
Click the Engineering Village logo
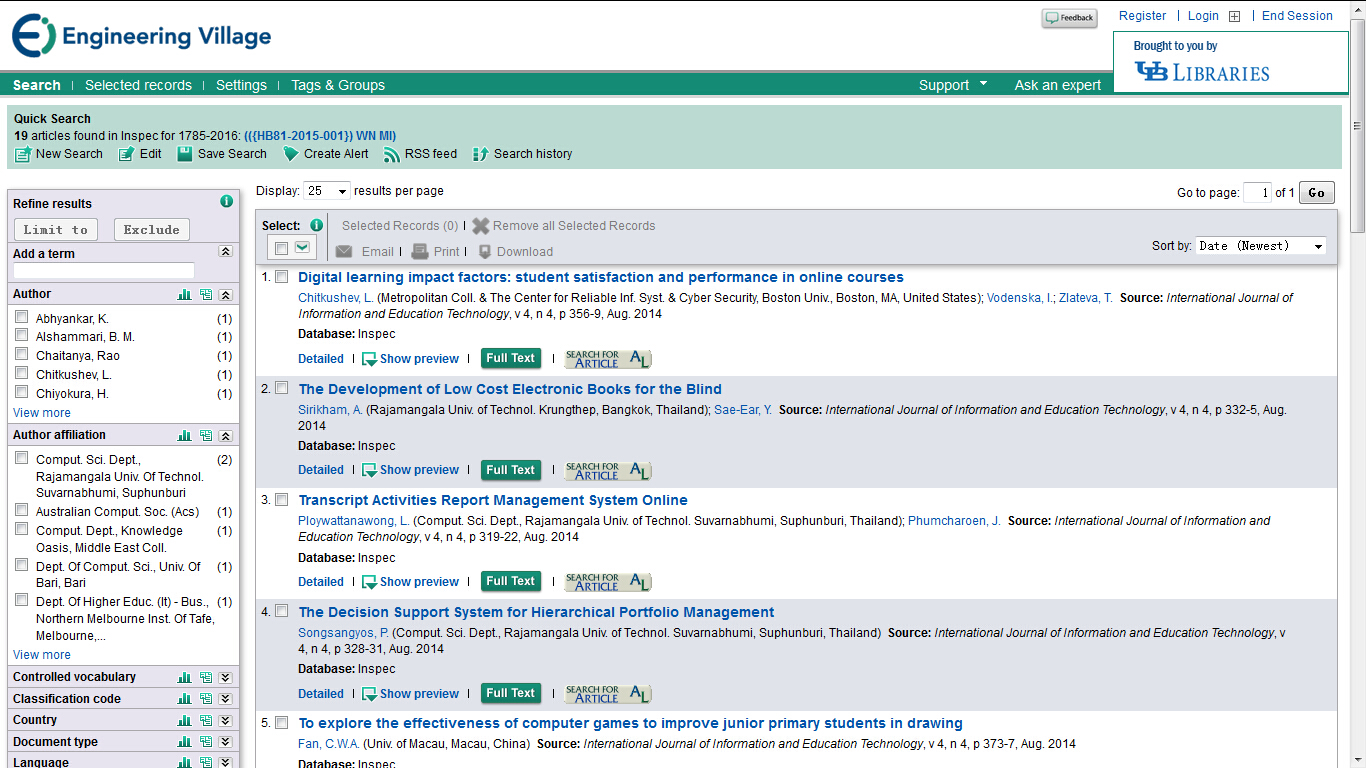[x=142, y=36]
